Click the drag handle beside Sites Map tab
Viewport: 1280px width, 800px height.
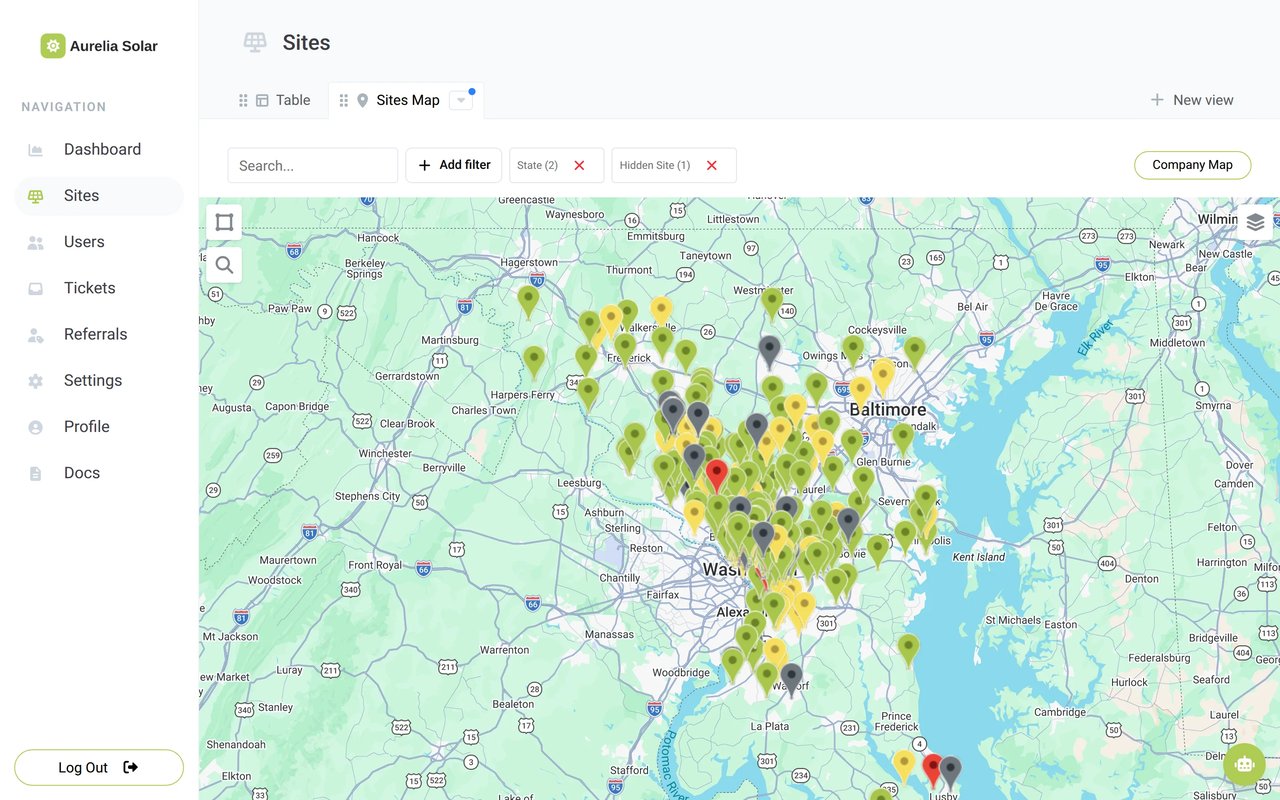[344, 100]
